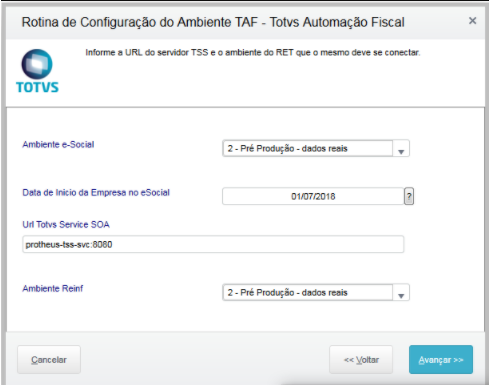This screenshot has width=491, height=386.
Task: Open the e-Social combo box showing Pré Produção
Action: click(x=316, y=148)
